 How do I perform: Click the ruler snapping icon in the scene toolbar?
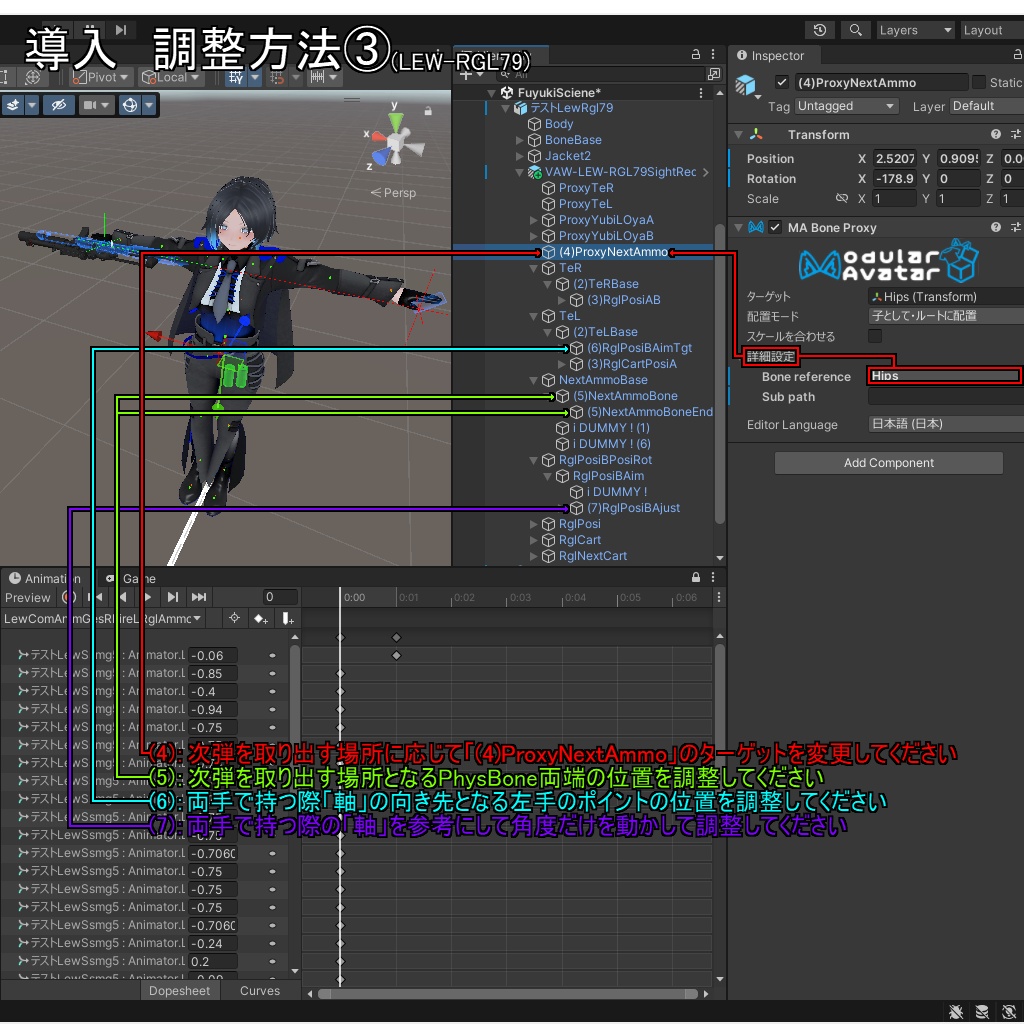(317, 77)
